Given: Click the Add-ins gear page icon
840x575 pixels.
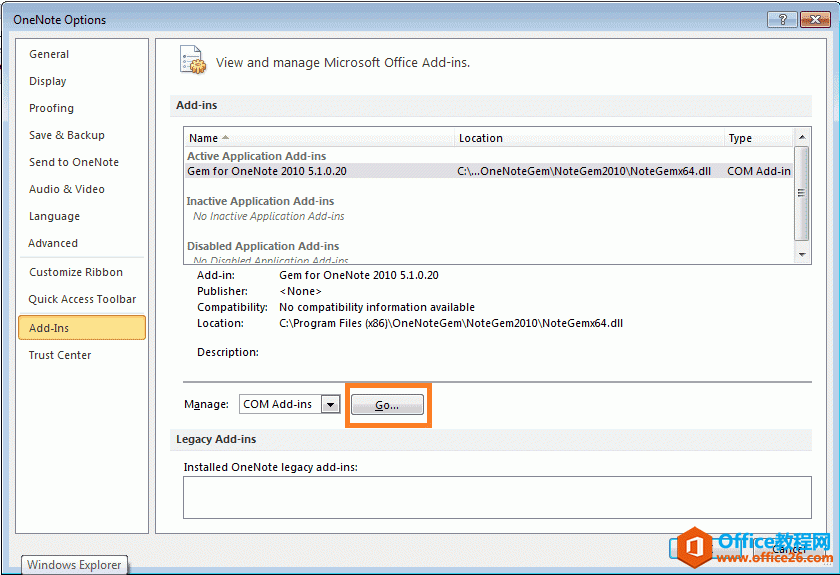Looking at the screenshot, I should (x=193, y=60).
